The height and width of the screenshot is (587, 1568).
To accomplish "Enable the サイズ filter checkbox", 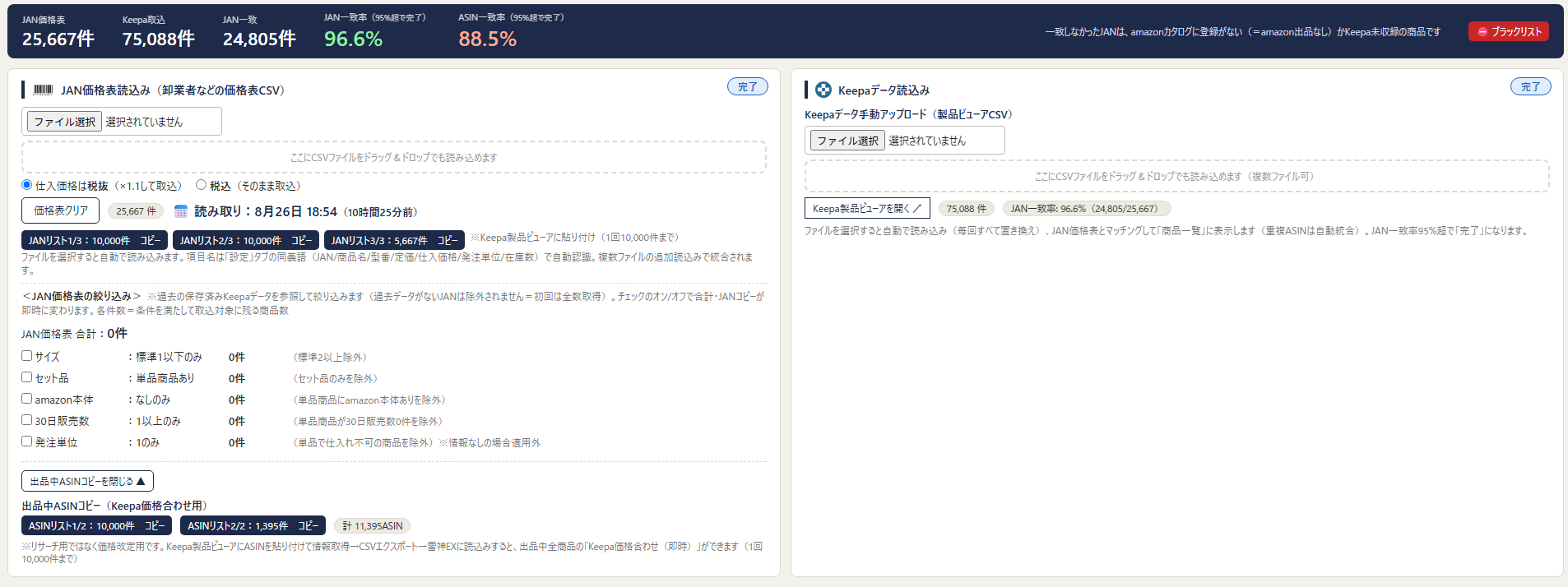I will (x=27, y=356).
